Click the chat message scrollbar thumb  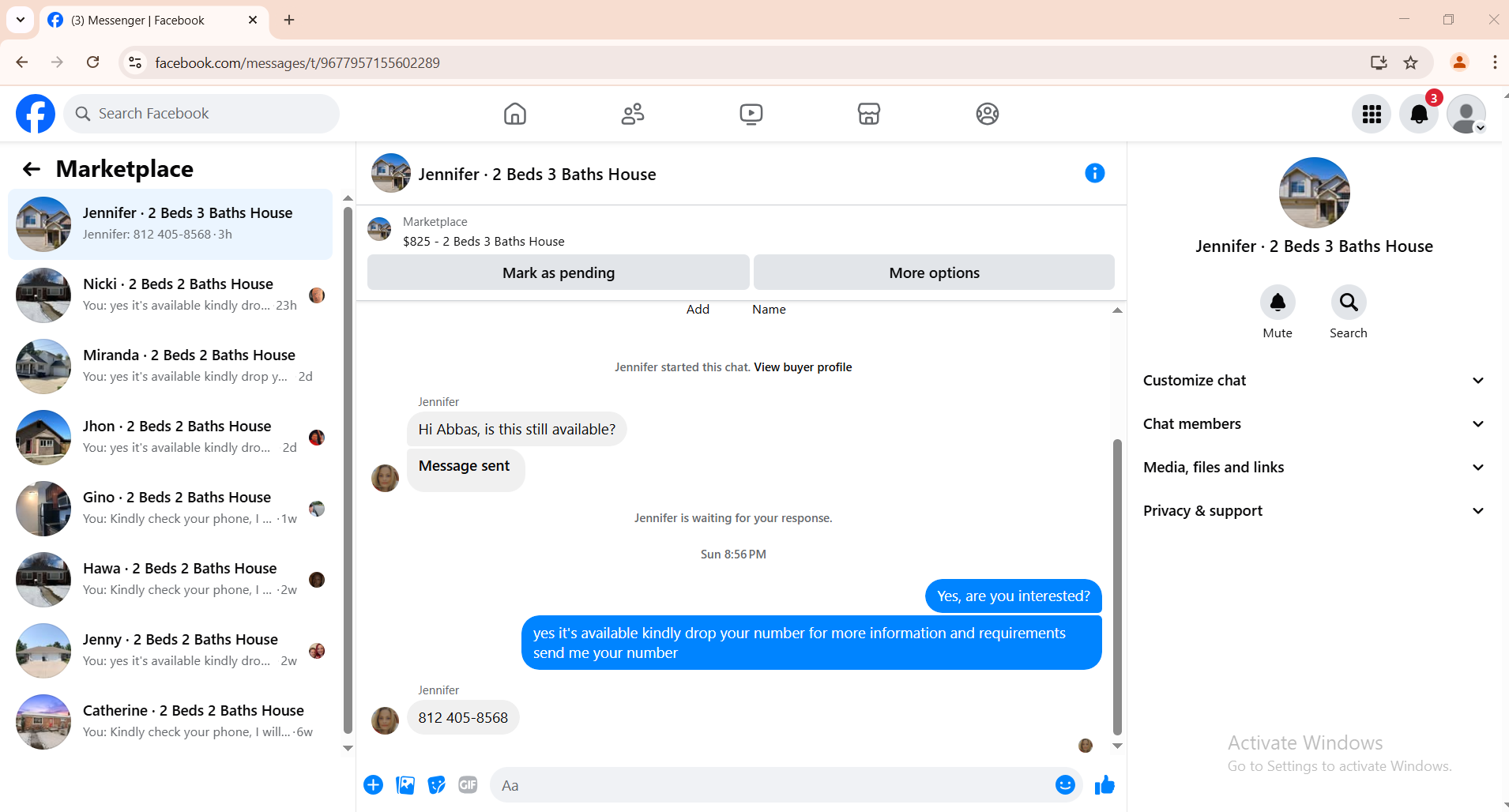[1117, 588]
